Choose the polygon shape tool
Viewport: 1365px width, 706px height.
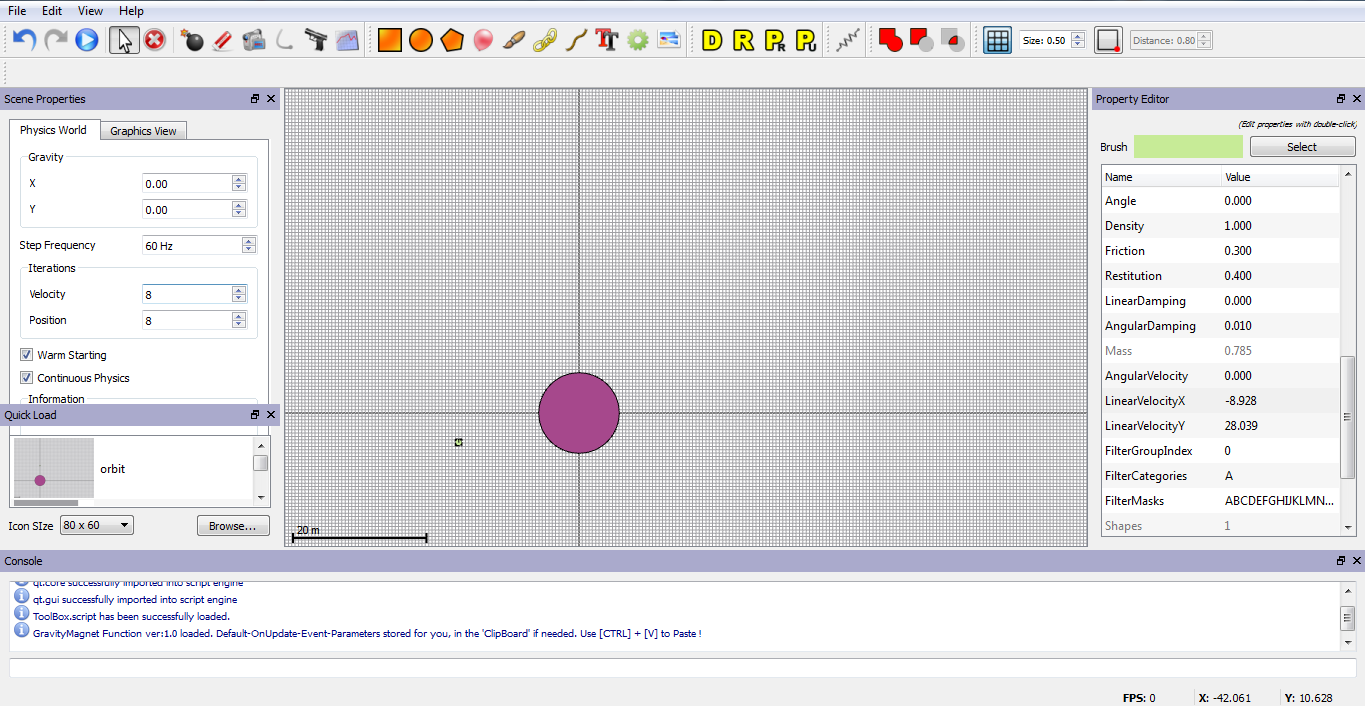(x=451, y=40)
